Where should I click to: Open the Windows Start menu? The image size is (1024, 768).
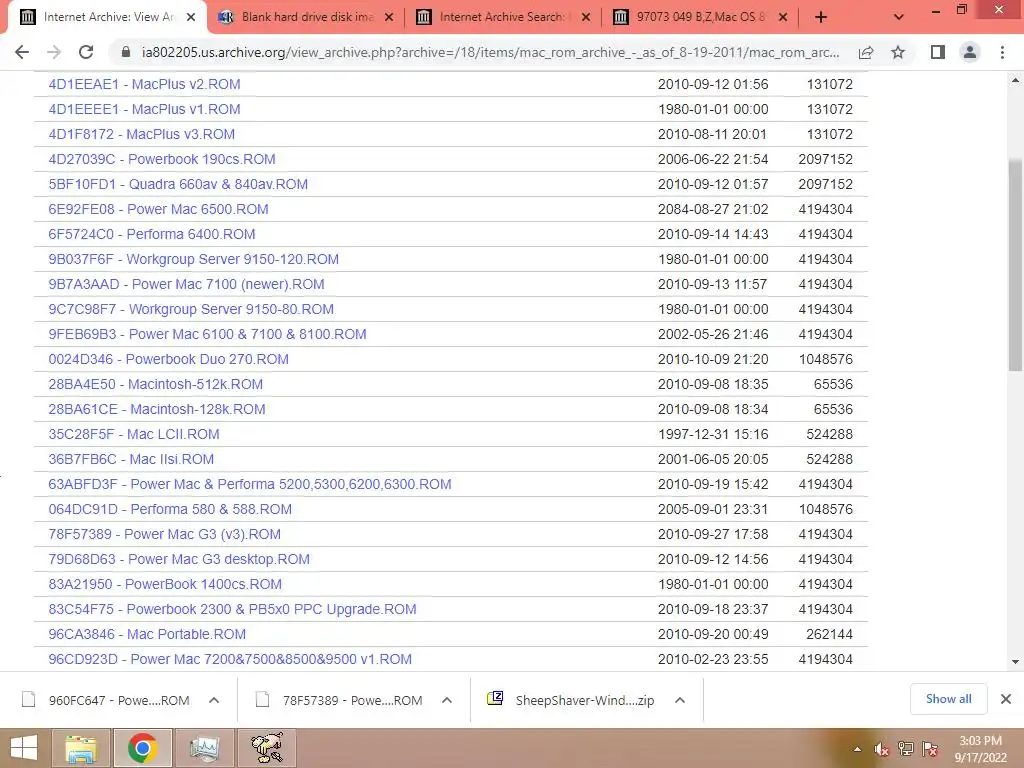click(24, 748)
